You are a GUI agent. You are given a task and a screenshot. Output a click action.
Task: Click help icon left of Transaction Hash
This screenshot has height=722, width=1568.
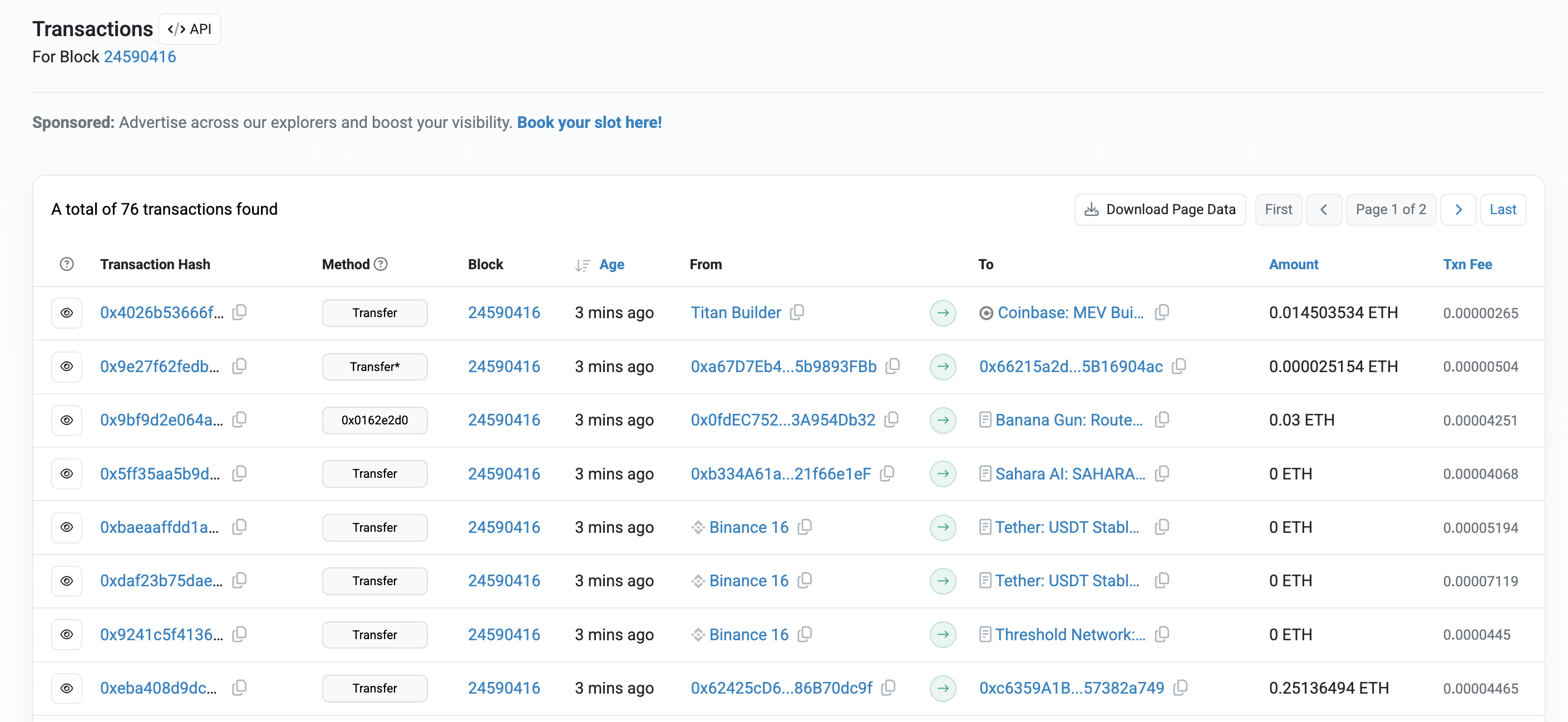point(67,264)
